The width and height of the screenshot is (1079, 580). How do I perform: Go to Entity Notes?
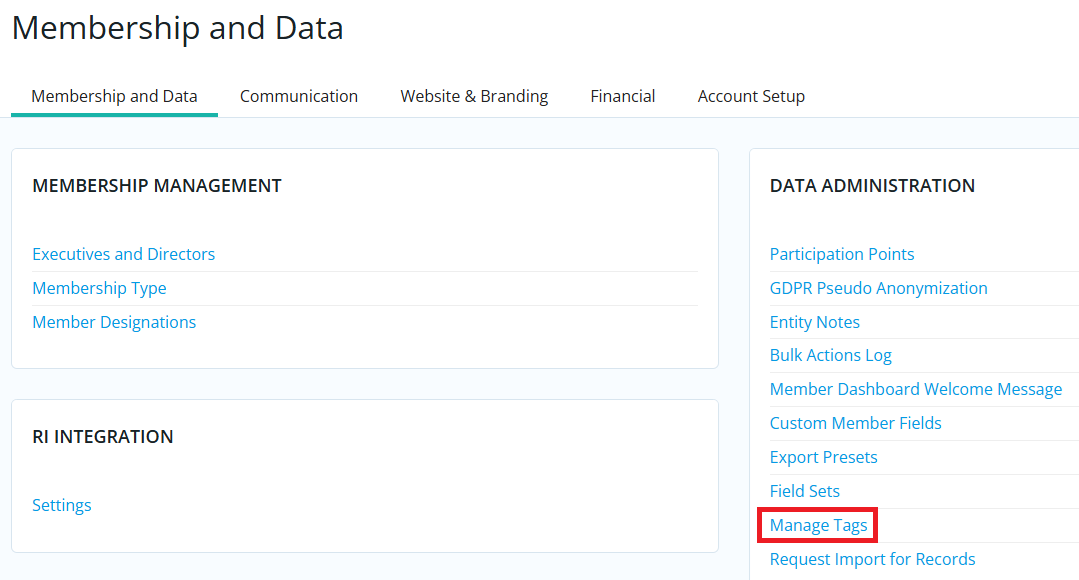tap(815, 322)
